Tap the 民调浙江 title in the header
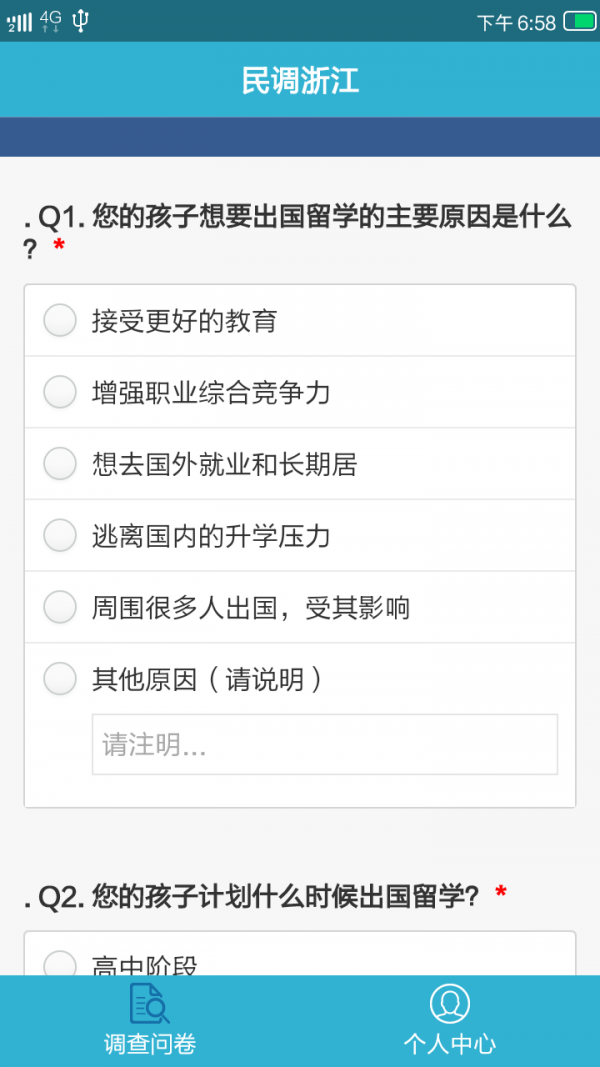 [300, 80]
